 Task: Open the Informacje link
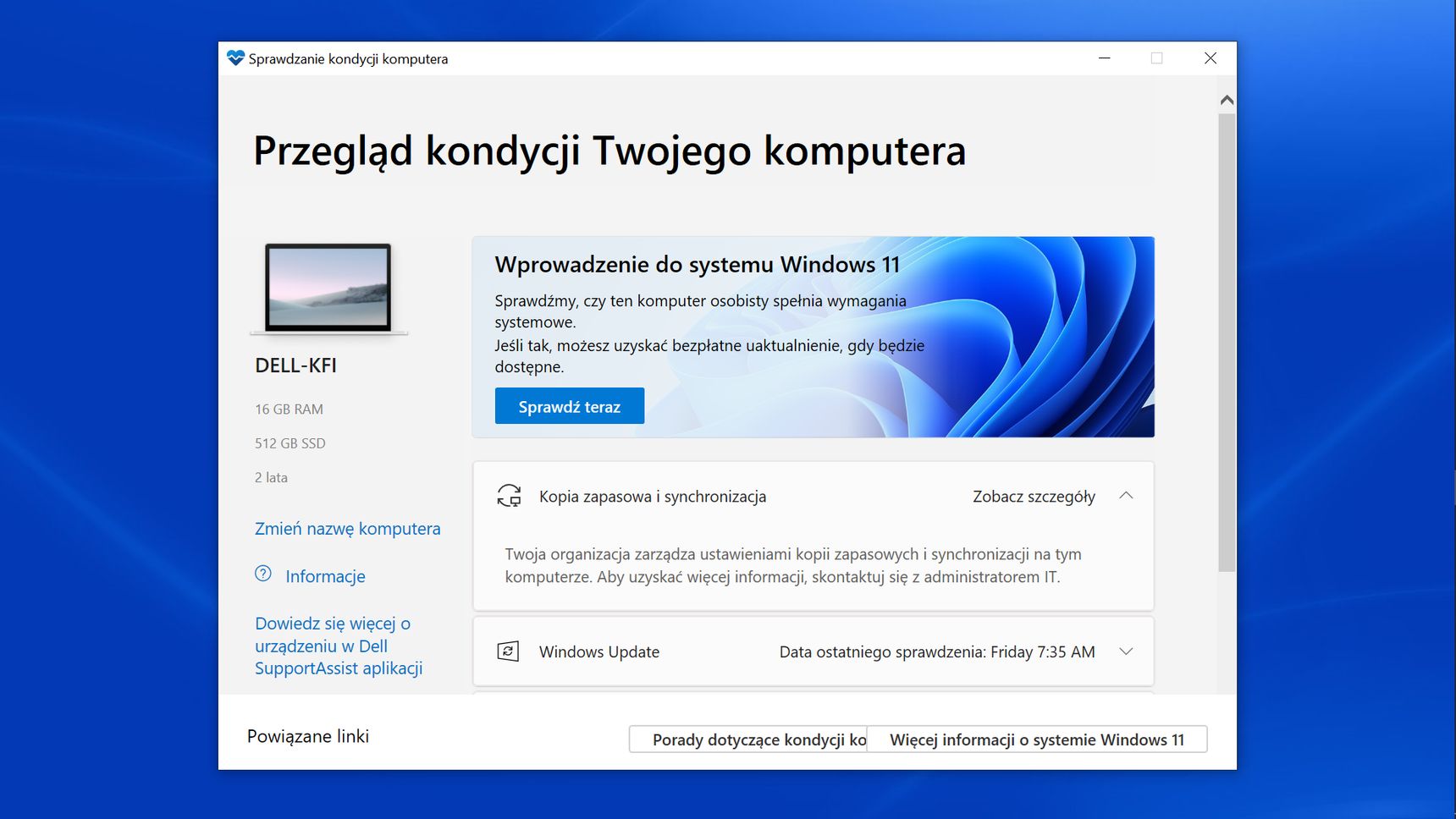click(325, 576)
